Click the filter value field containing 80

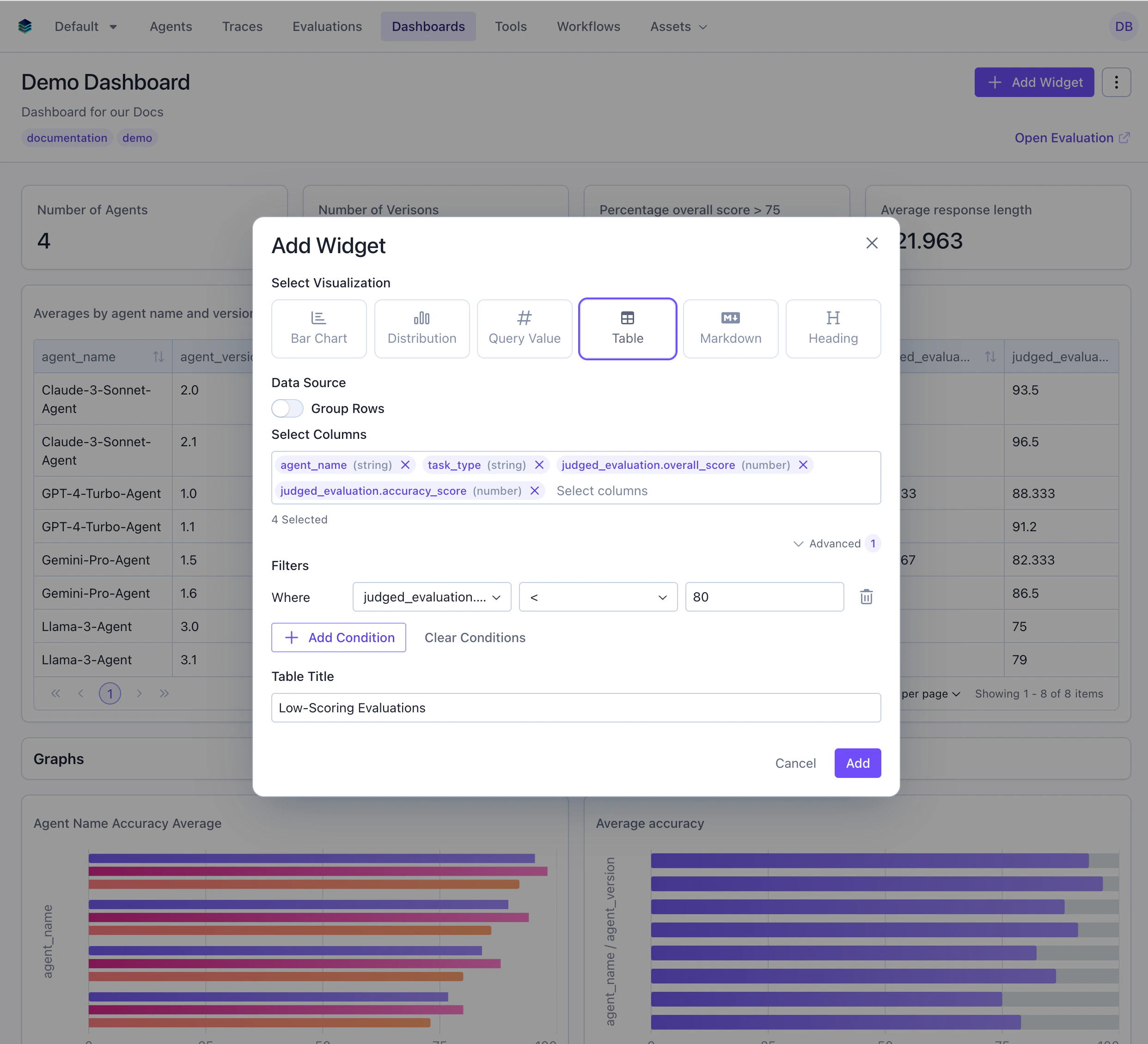click(x=763, y=596)
